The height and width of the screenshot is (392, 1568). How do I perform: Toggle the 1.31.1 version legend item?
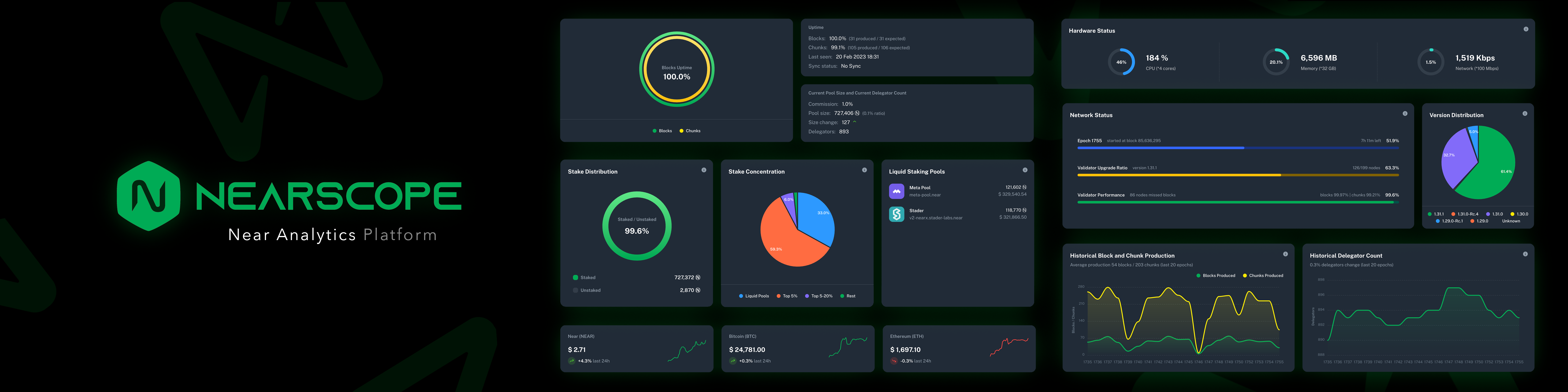pyautogui.click(x=1435, y=214)
